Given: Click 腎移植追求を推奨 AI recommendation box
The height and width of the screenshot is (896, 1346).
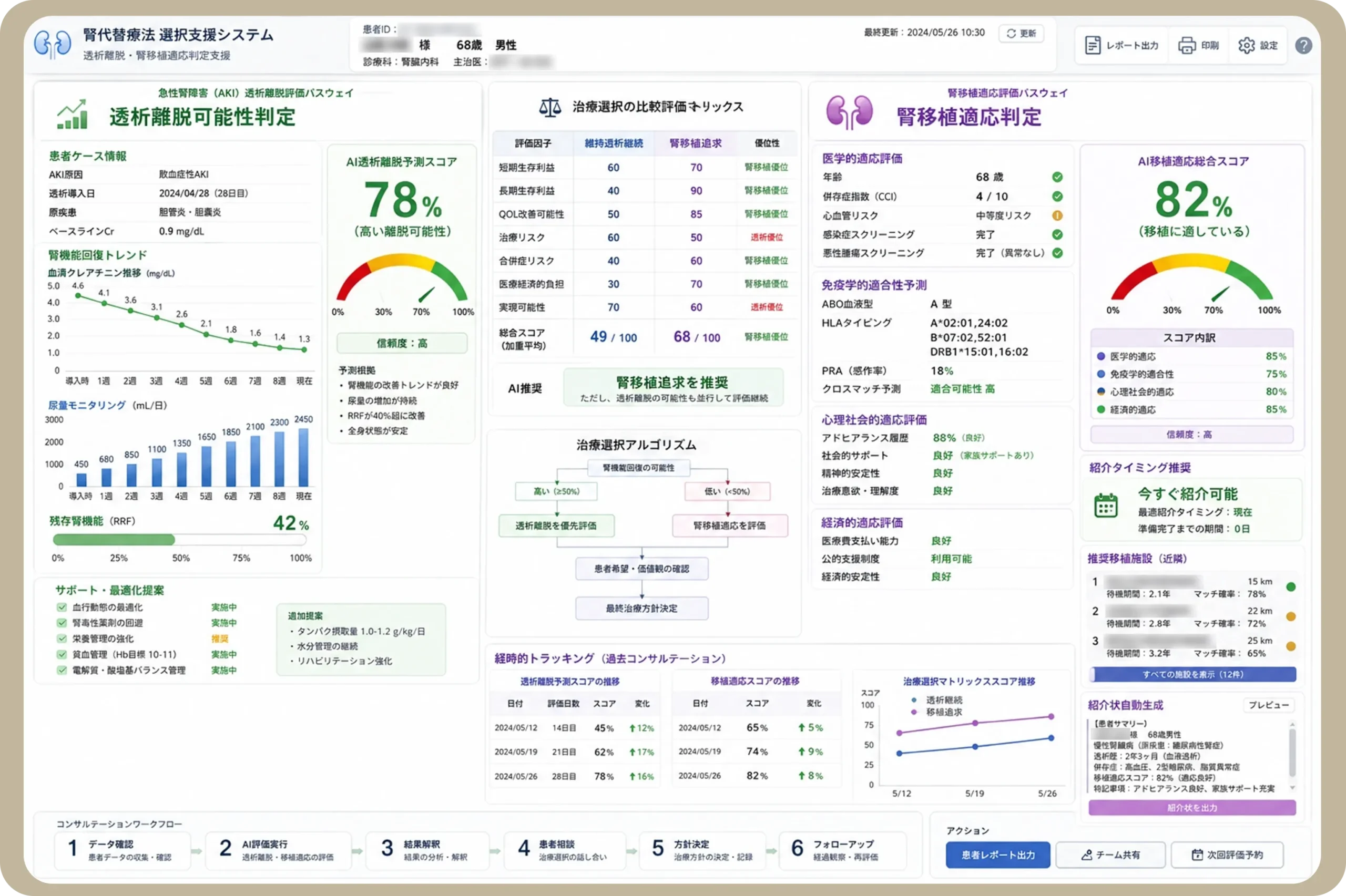Looking at the screenshot, I should [x=674, y=387].
